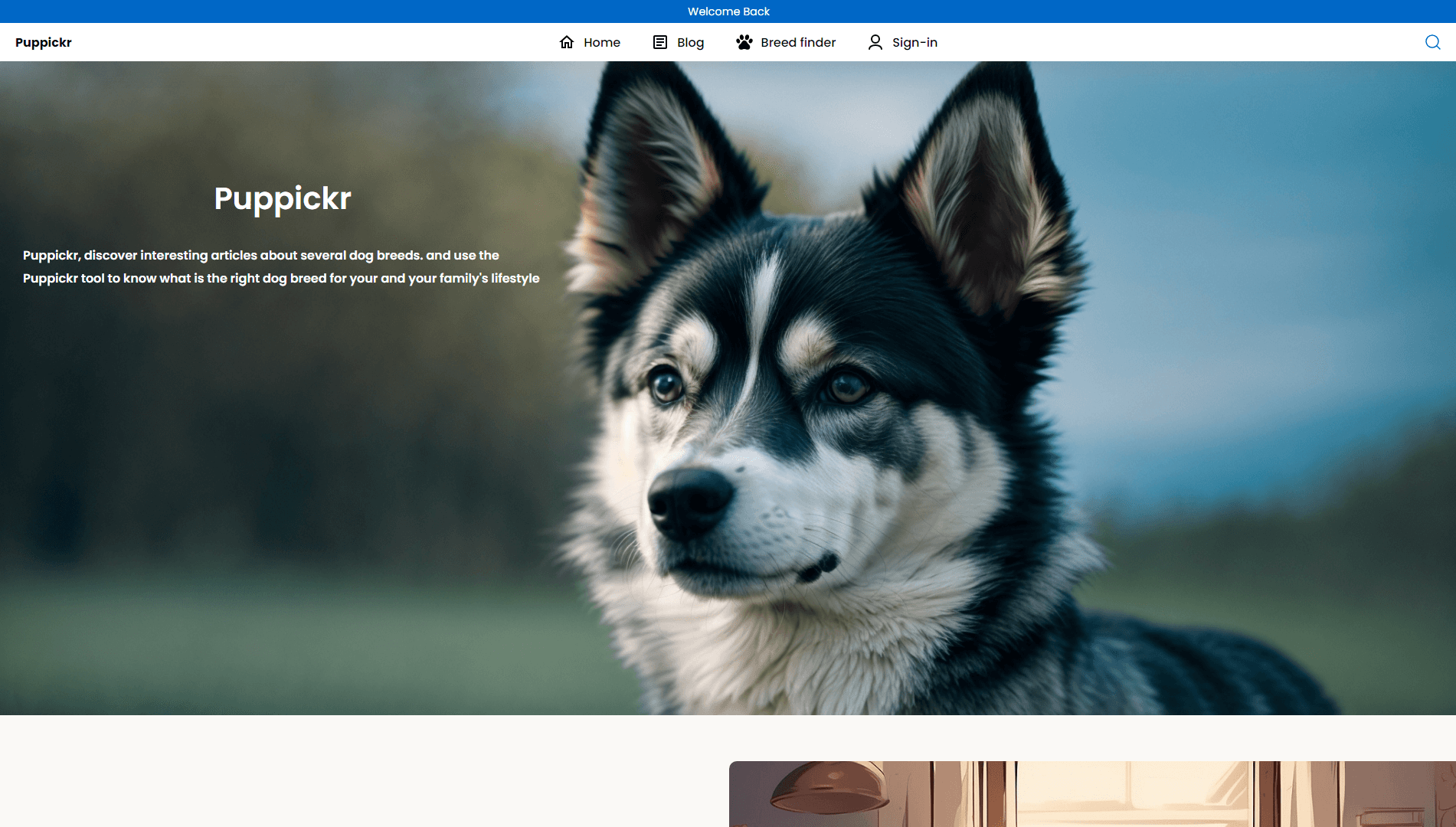1456x827 pixels.
Task: Click the house icon beside Home
Action: (567, 42)
